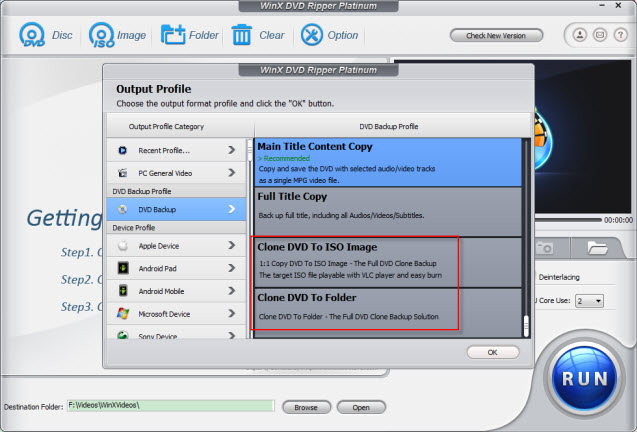The height and width of the screenshot is (432, 637).
Task: Click the video preview progress slider
Action: (x=568, y=220)
